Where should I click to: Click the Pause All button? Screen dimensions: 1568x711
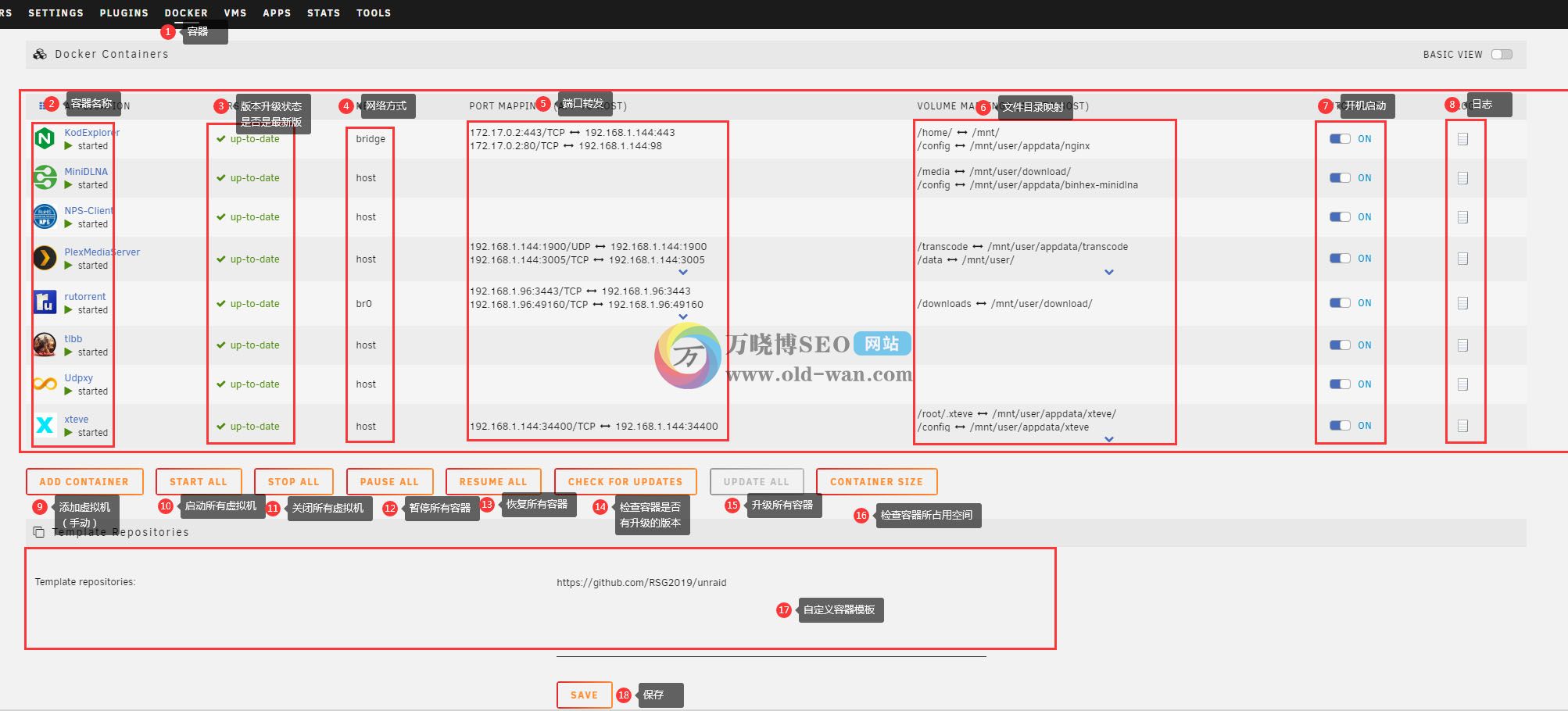pyautogui.click(x=389, y=482)
